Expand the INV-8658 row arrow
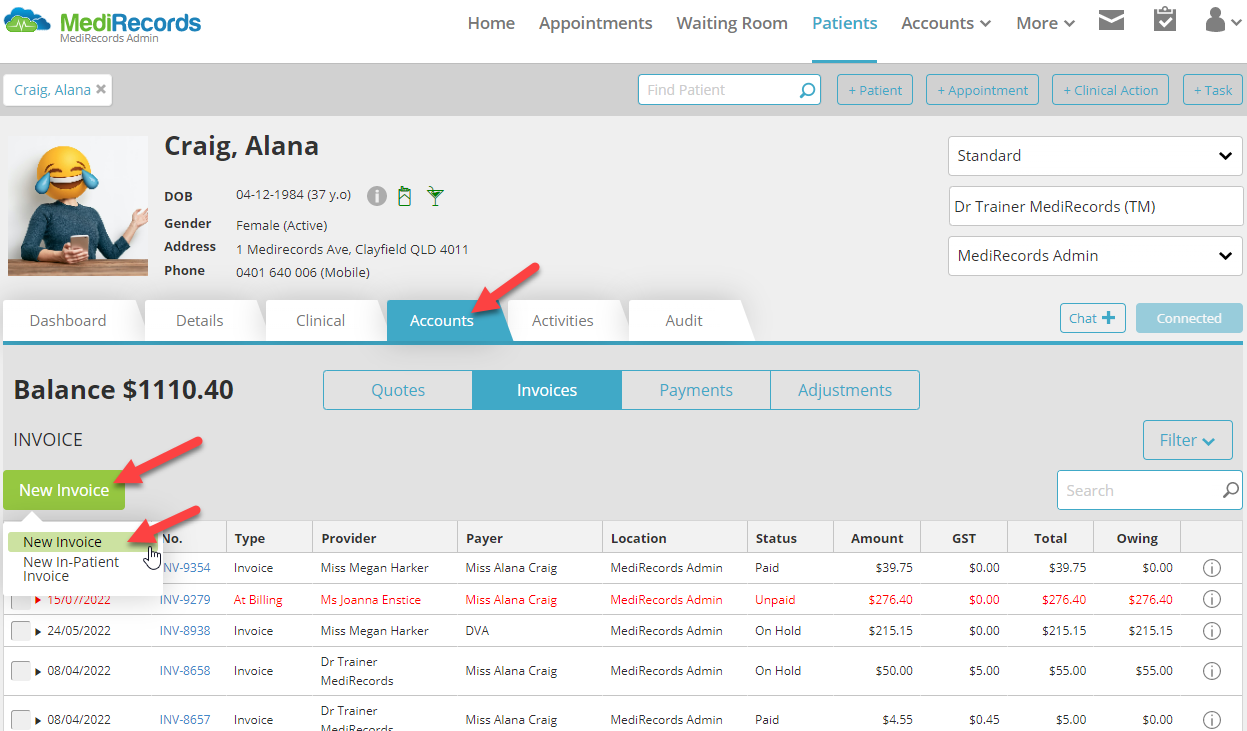The width and height of the screenshot is (1247, 731). [x=38, y=671]
